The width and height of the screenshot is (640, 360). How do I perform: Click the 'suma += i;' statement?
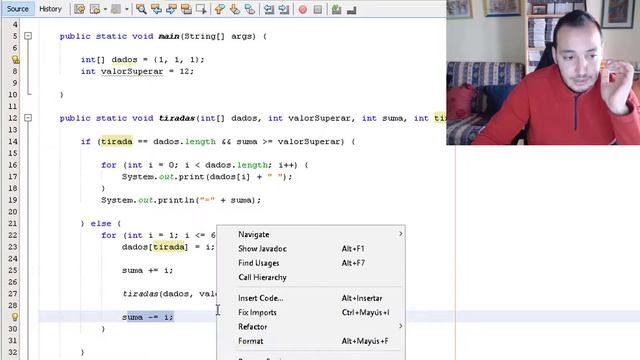(147, 271)
